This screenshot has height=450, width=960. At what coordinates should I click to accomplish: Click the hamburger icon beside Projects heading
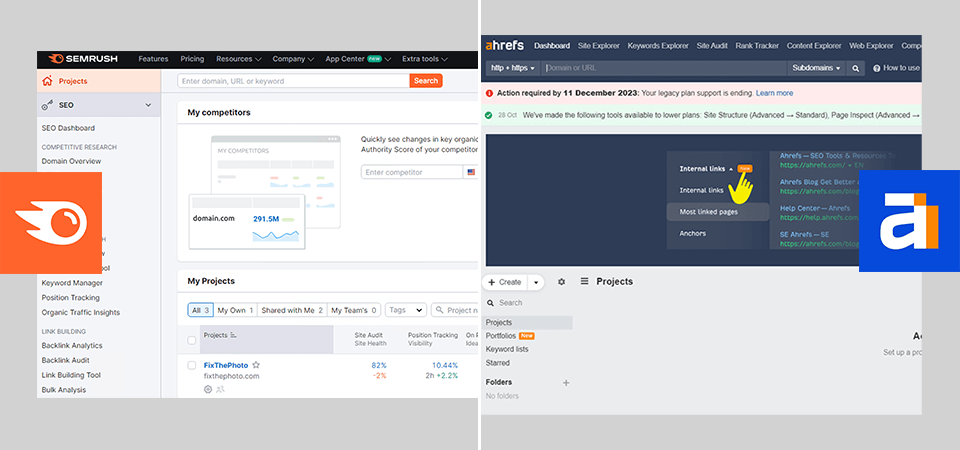(x=584, y=281)
